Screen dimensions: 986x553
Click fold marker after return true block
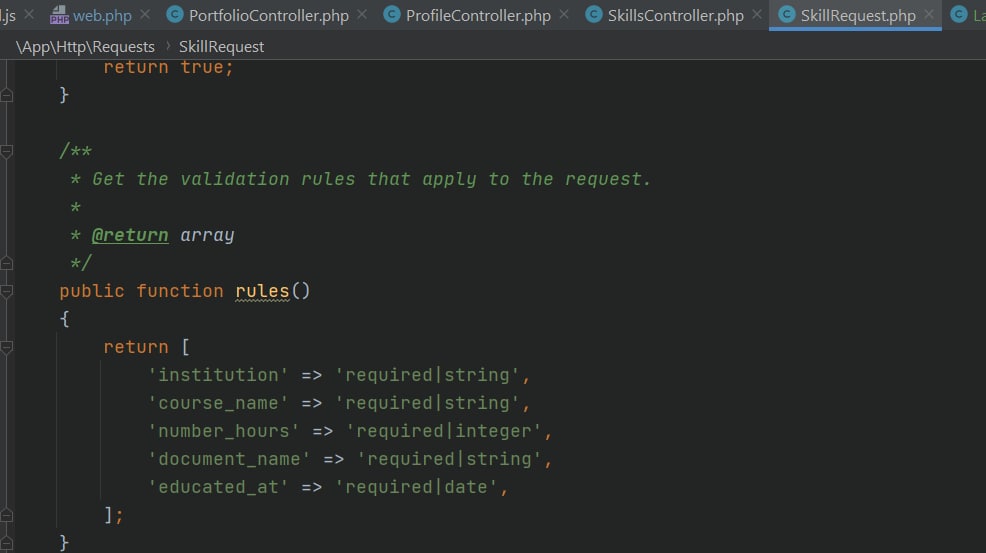(x=7, y=95)
